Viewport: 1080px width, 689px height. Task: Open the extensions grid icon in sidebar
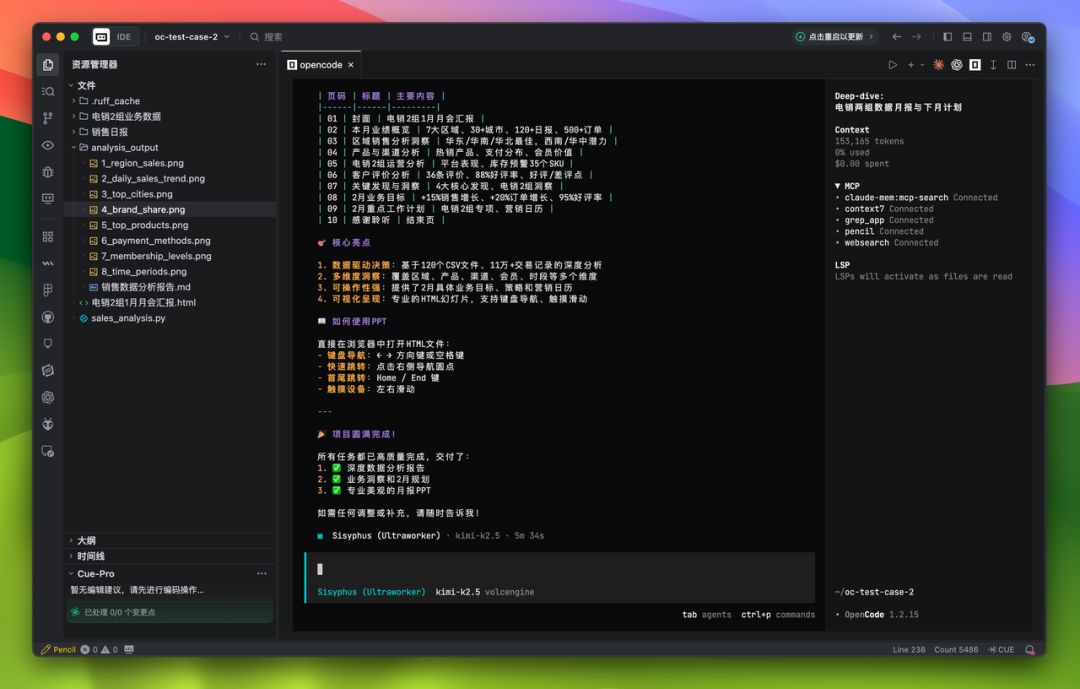(48, 237)
